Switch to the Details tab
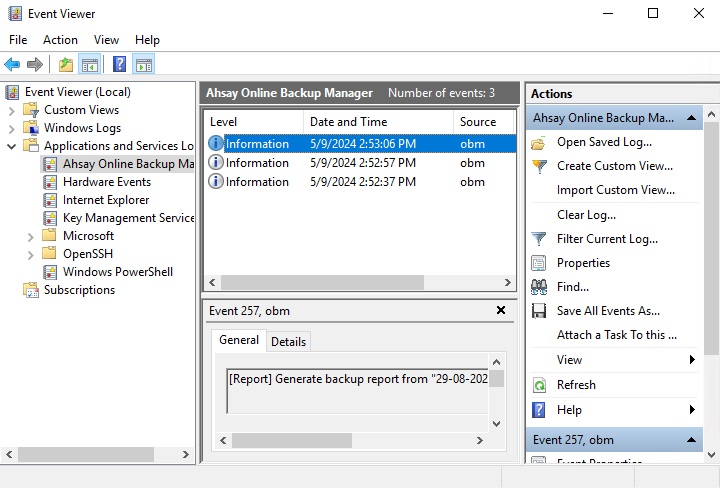 [288, 342]
